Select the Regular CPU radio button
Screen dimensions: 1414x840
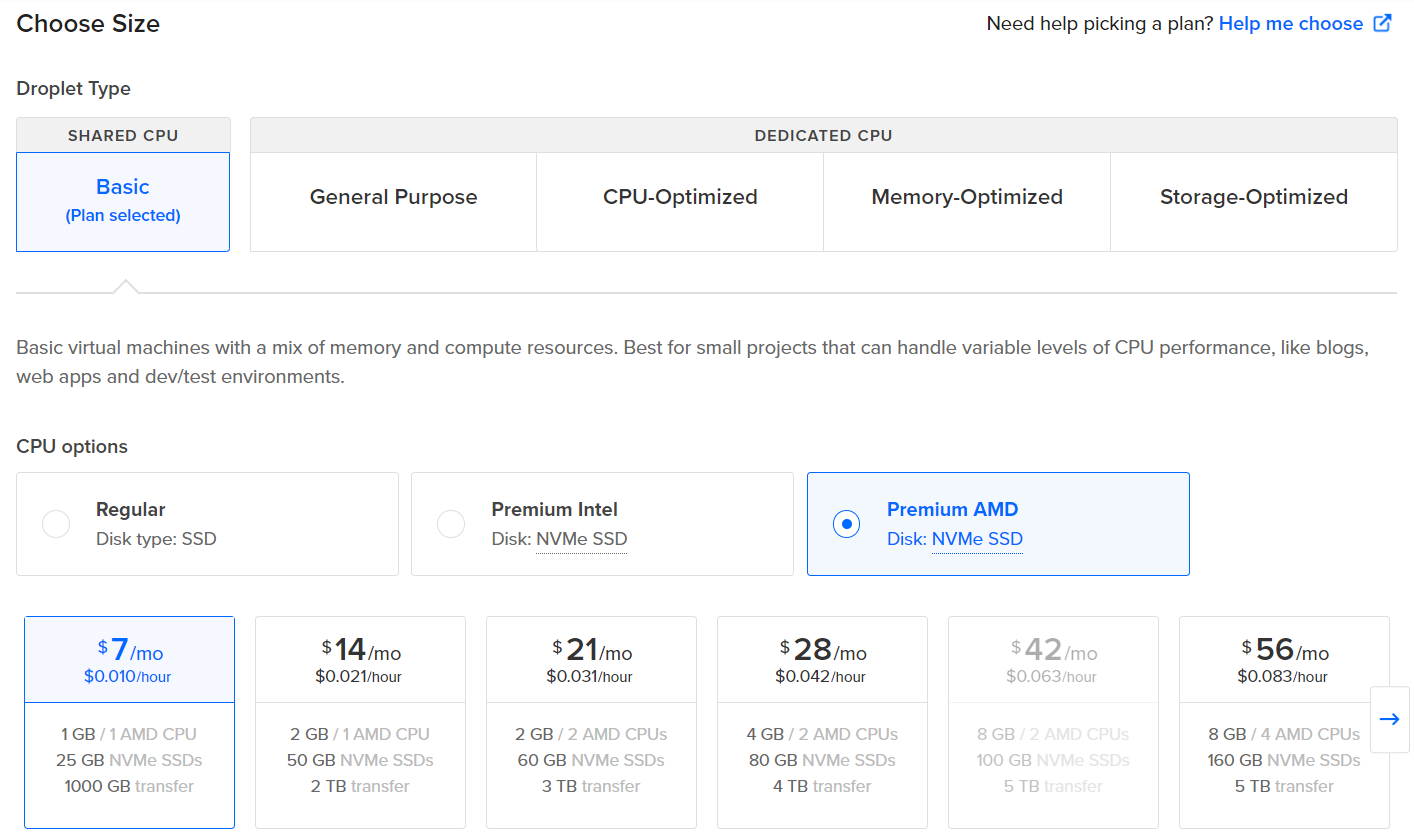pos(56,524)
